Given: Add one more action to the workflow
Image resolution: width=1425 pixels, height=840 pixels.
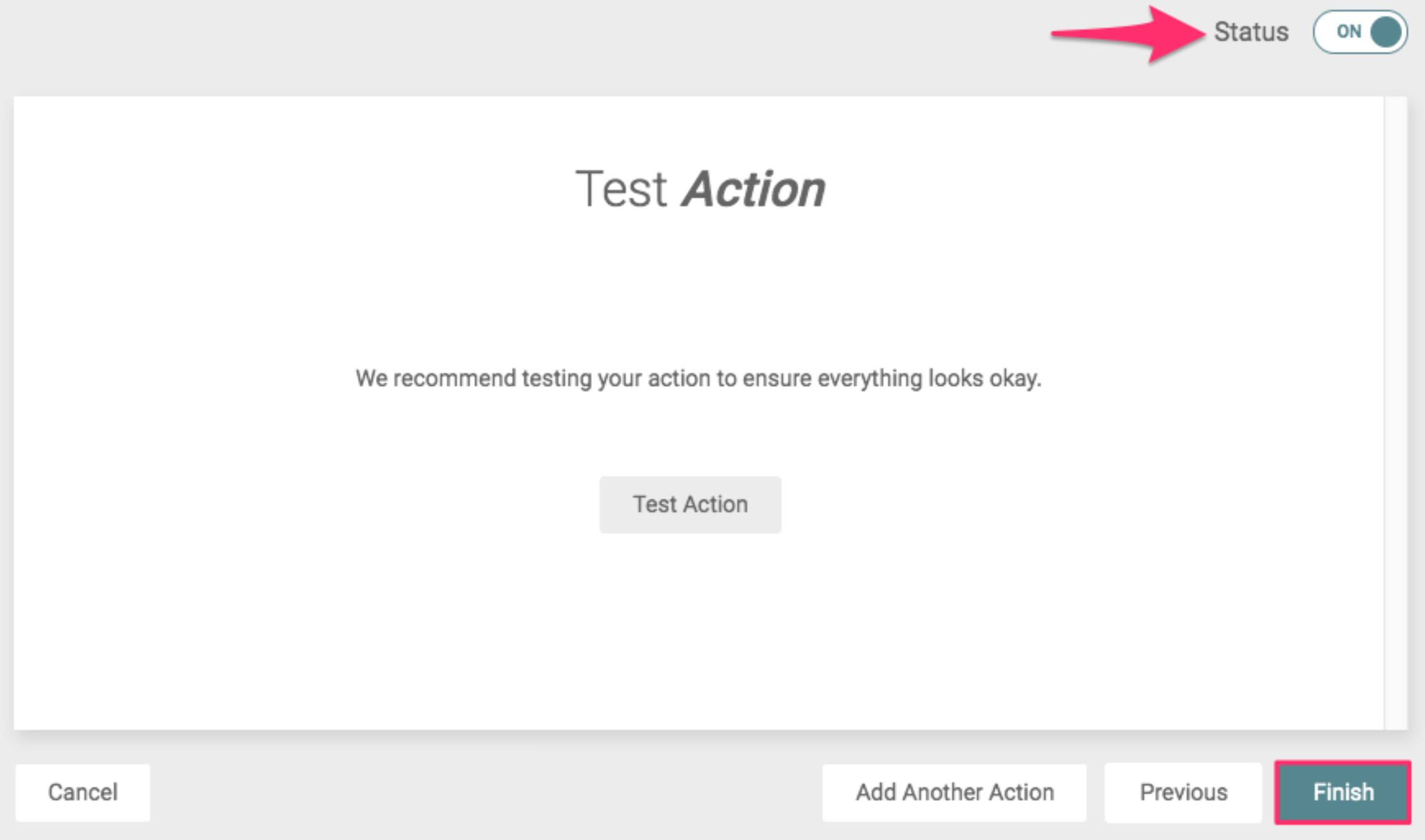Looking at the screenshot, I should tap(954, 792).
